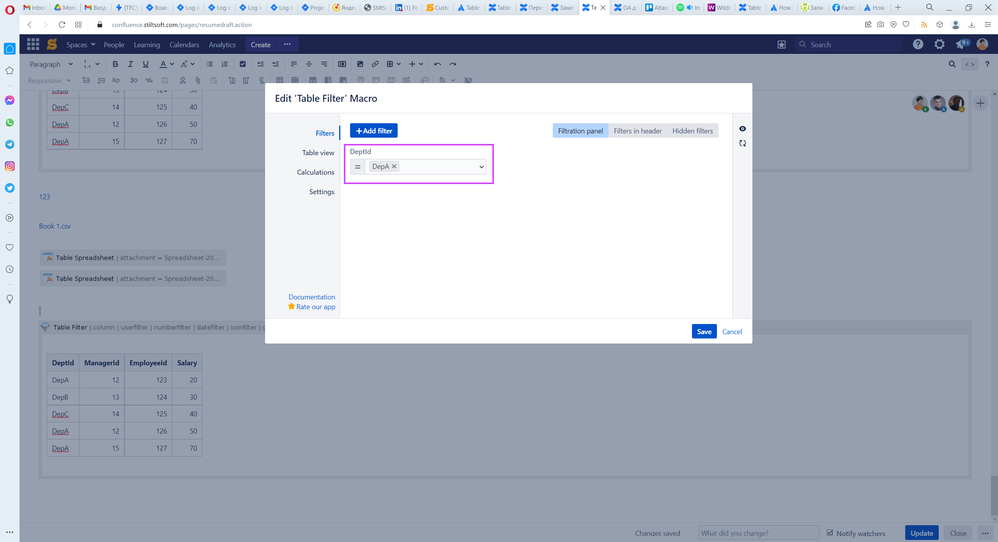Toggle the preview eye icon
Image resolution: width=998 pixels, height=542 pixels.
pyautogui.click(x=742, y=129)
